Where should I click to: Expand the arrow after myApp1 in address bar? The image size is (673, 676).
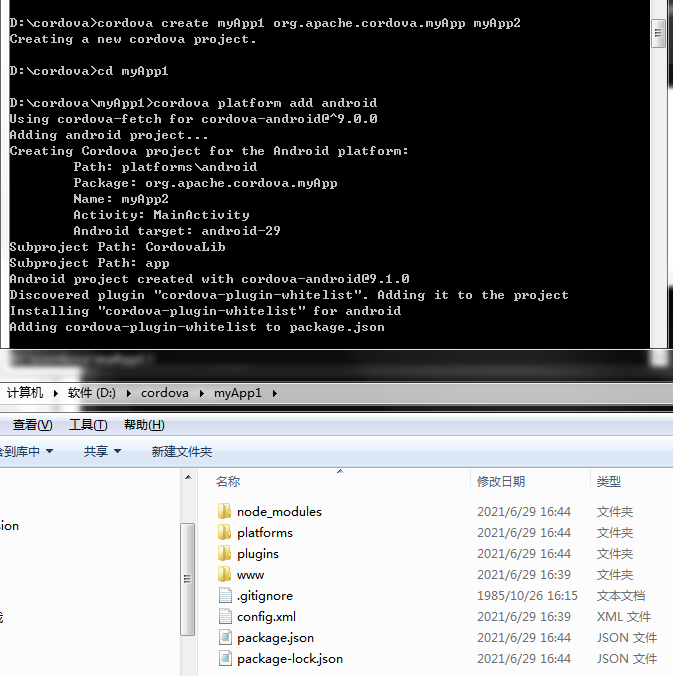pyautogui.click(x=274, y=393)
